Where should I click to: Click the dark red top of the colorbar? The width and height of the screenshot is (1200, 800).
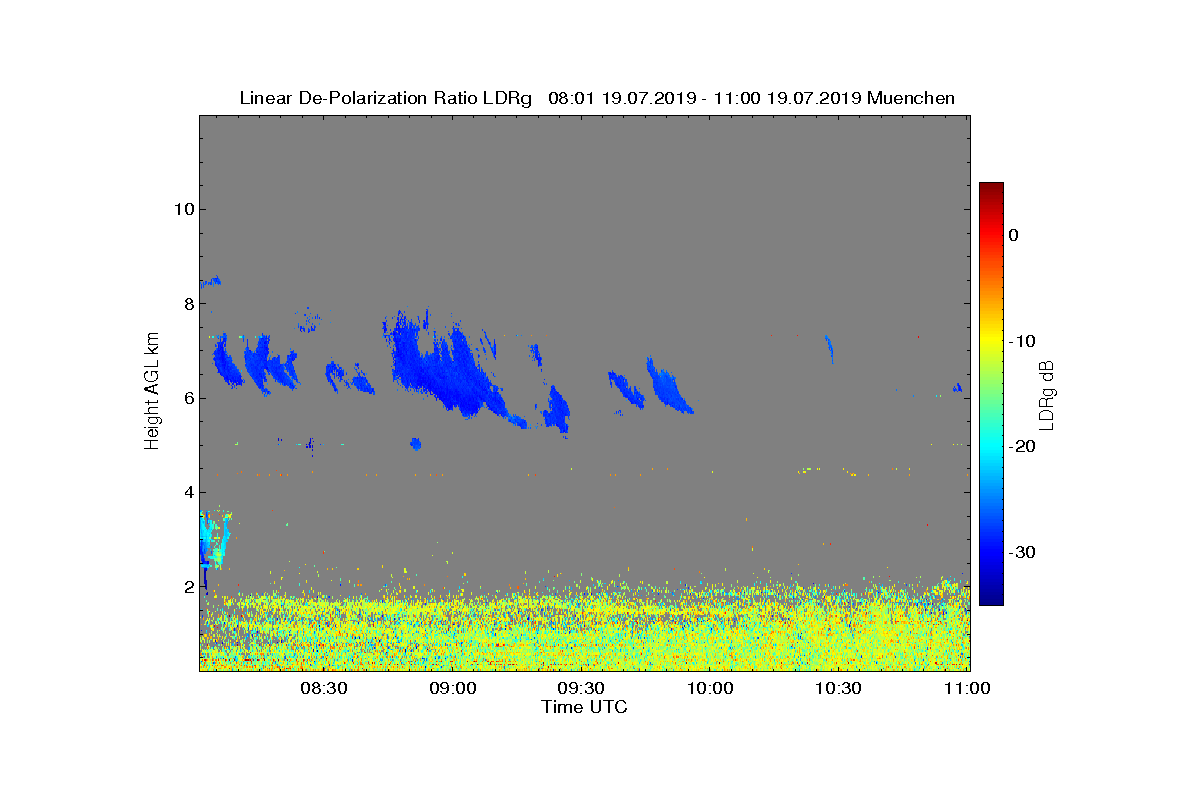pyautogui.click(x=991, y=187)
